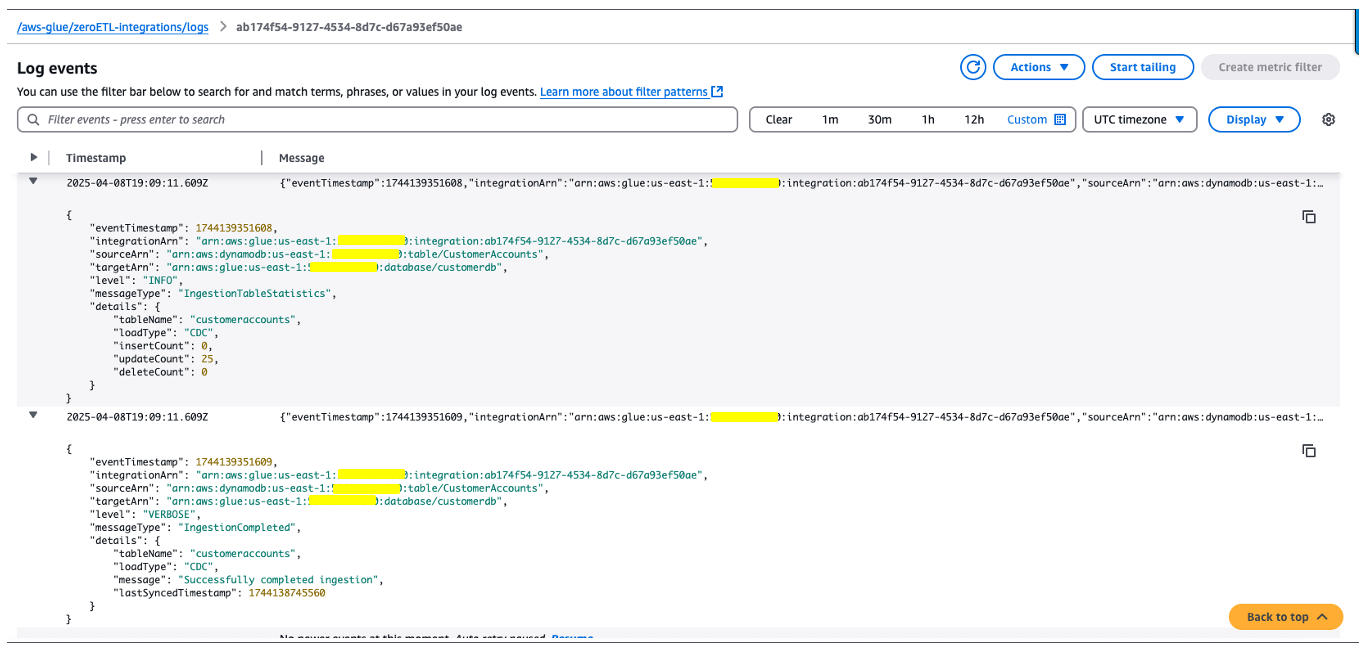
Task: Open the UTC timezone dropdown
Action: click(1140, 119)
